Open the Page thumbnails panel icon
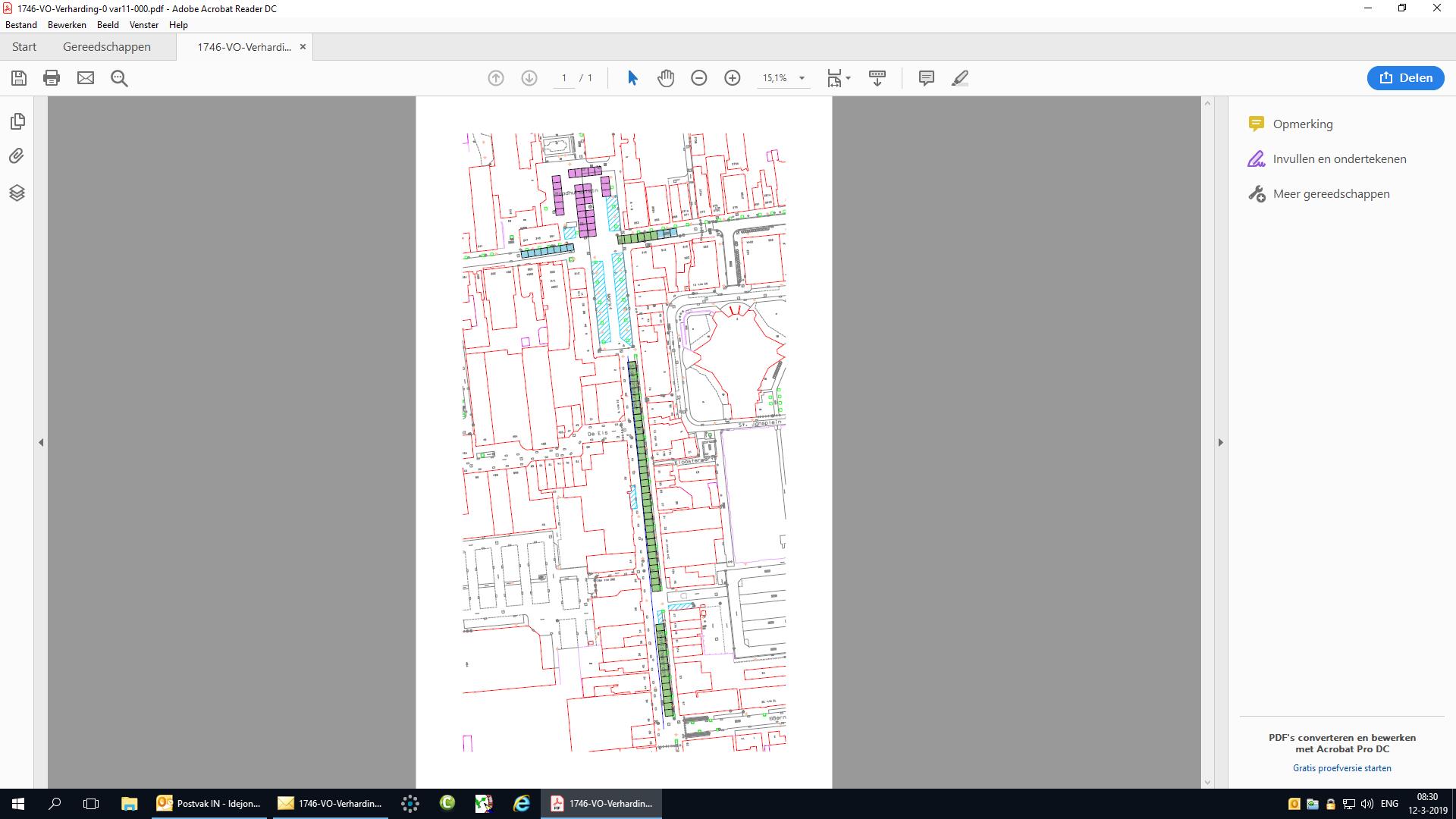The image size is (1456, 819). tap(17, 121)
